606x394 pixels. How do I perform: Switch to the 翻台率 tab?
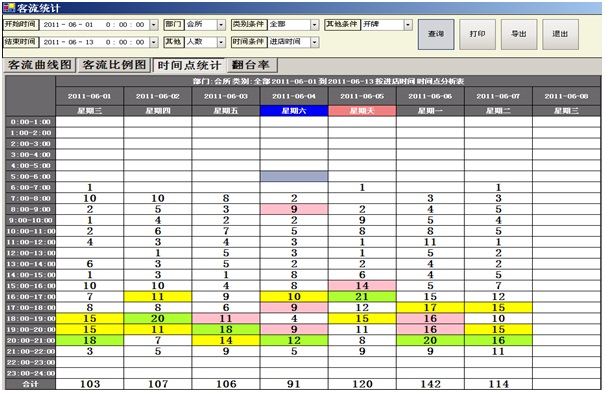(252, 65)
